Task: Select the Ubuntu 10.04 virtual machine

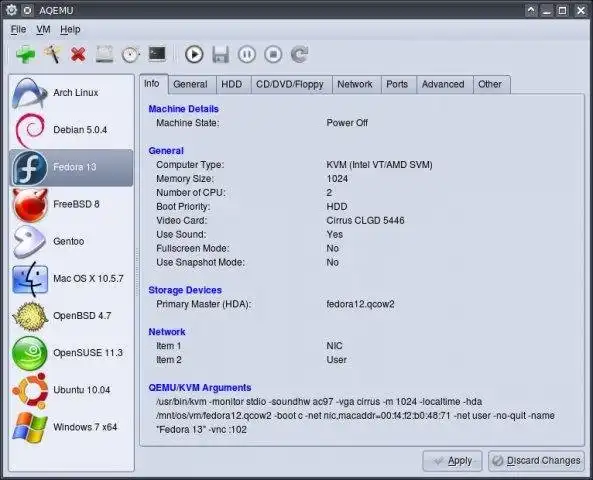Action: (x=71, y=390)
